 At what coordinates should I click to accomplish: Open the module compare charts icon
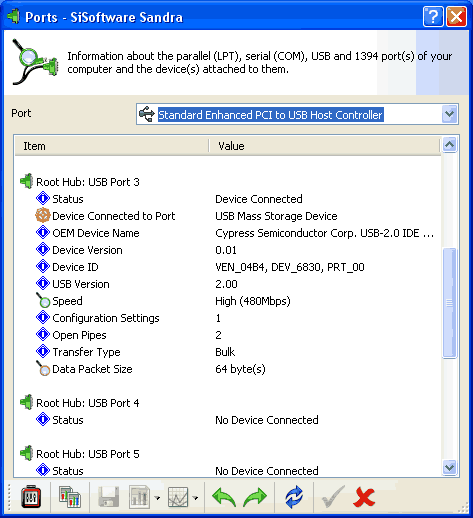click(70, 497)
